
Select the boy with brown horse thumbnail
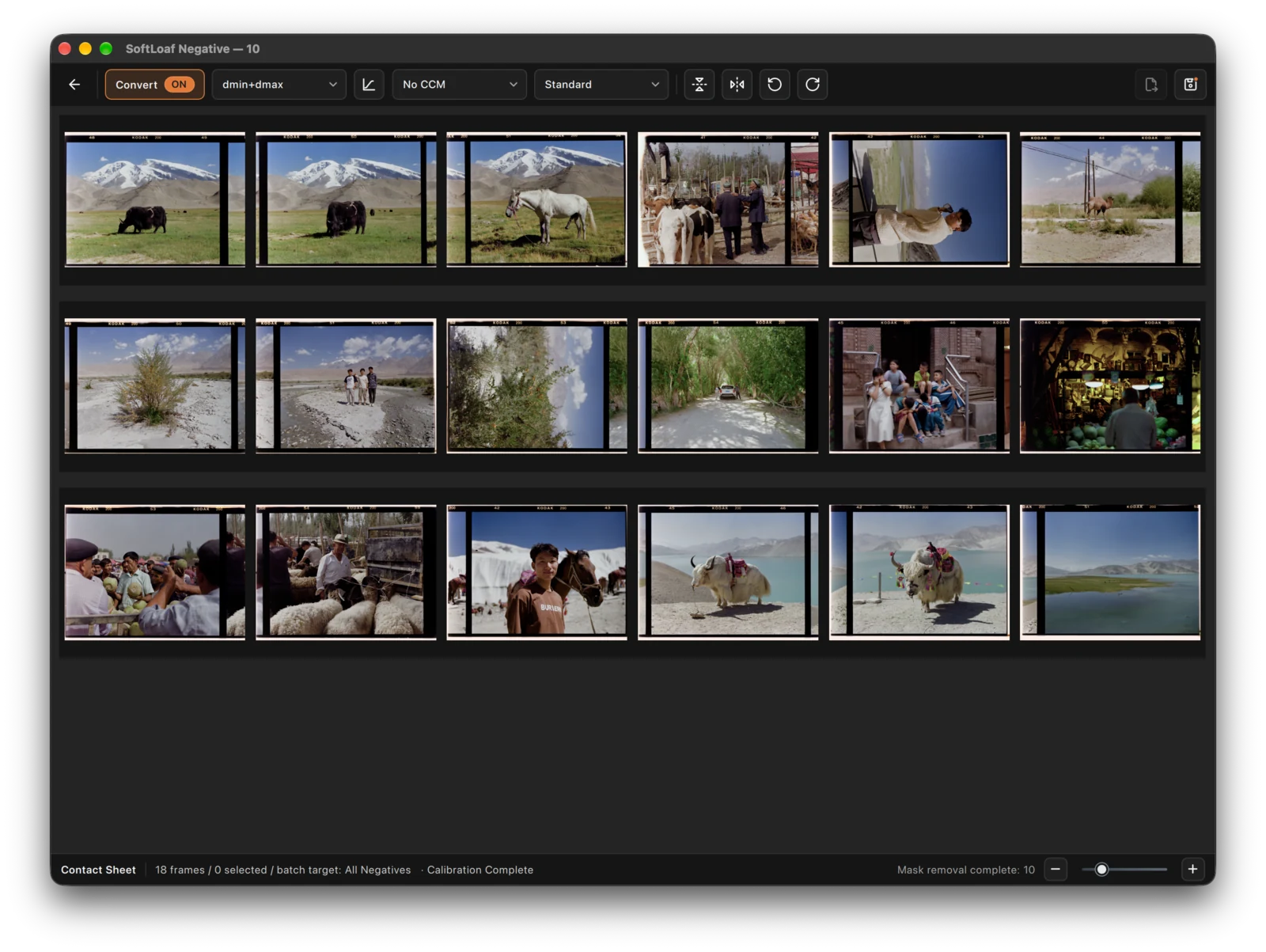pyautogui.click(x=536, y=572)
